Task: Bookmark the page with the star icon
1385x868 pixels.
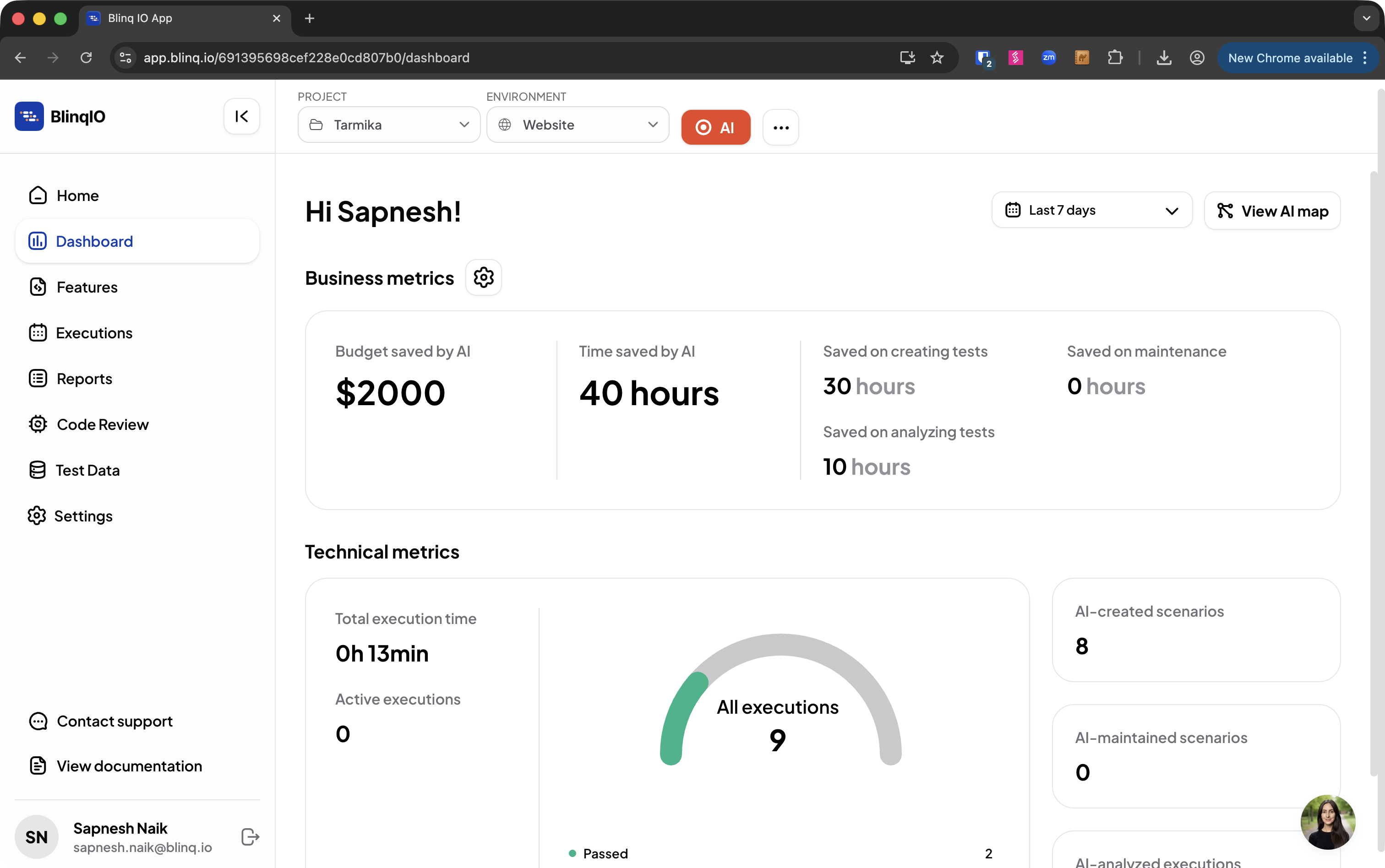Action: (937, 58)
